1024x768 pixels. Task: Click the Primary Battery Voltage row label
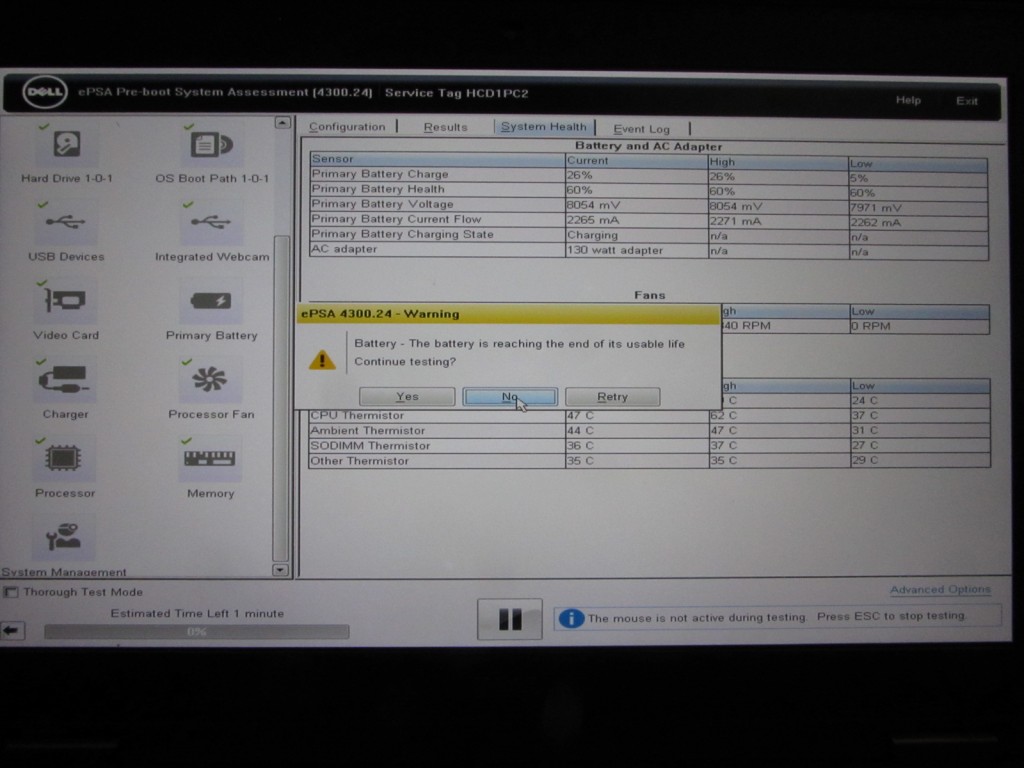tap(382, 204)
